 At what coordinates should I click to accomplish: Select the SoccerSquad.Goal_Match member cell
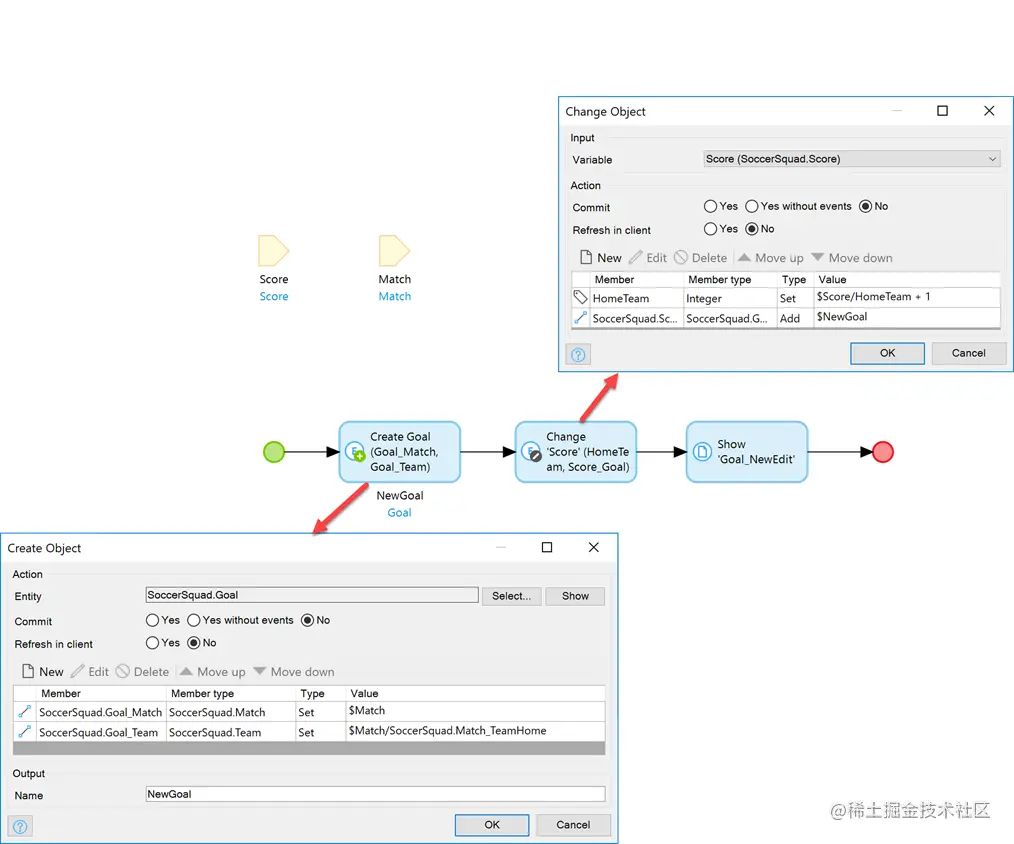point(100,712)
